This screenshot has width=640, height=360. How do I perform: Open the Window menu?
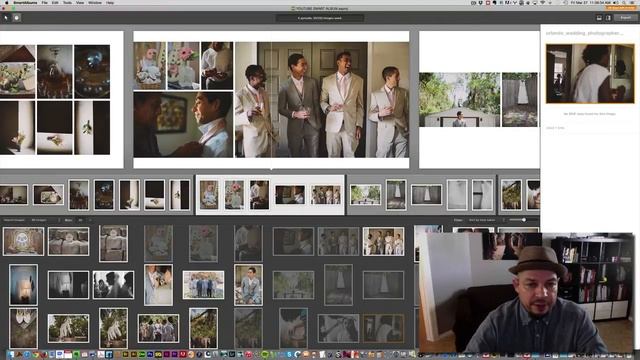click(x=95, y=2)
